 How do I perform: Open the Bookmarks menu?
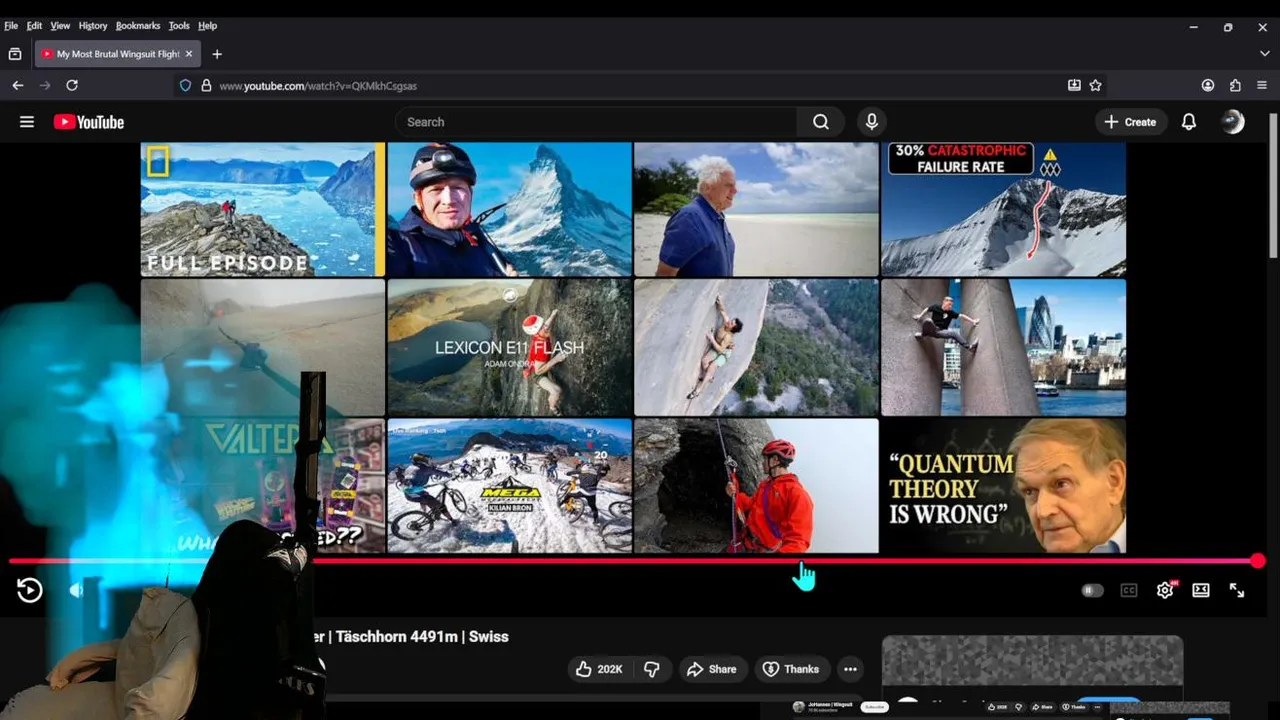(138, 26)
